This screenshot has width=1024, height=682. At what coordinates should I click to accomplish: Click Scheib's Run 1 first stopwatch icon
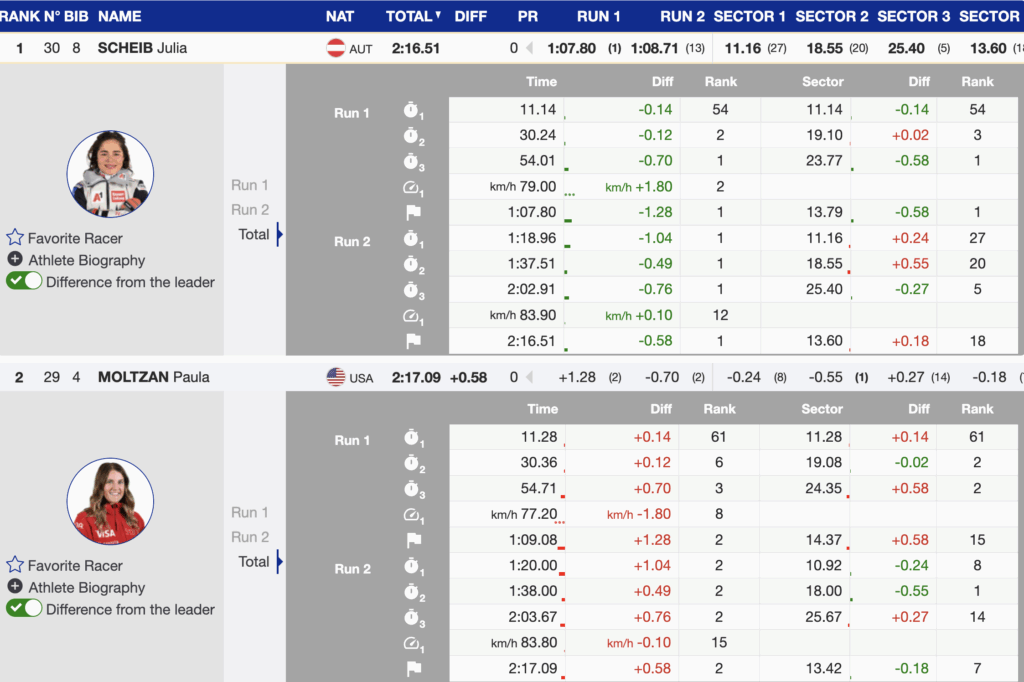click(x=413, y=110)
